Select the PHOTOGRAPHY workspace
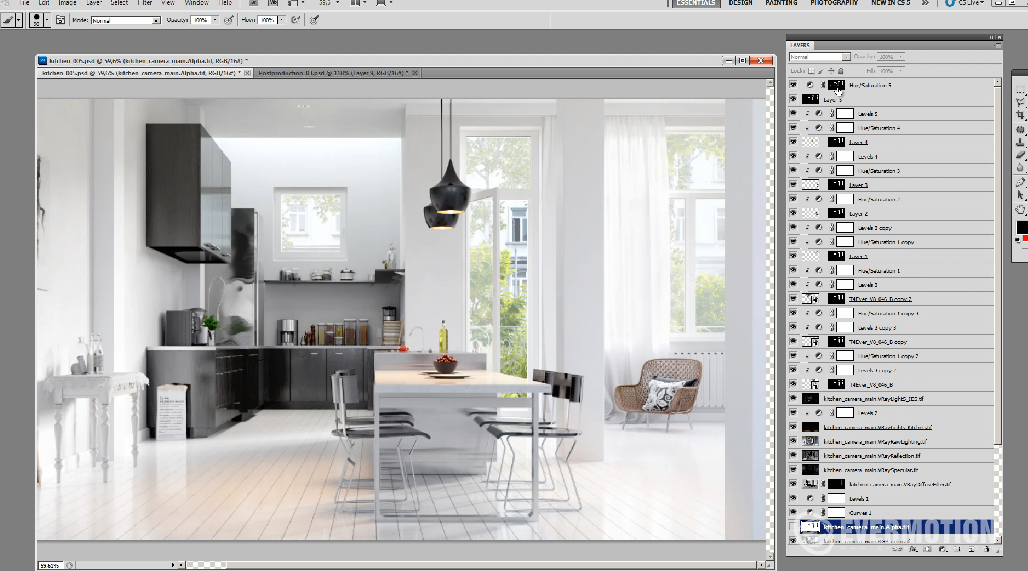Viewport: 1028px width, 571px height. (x=834, y=3)
